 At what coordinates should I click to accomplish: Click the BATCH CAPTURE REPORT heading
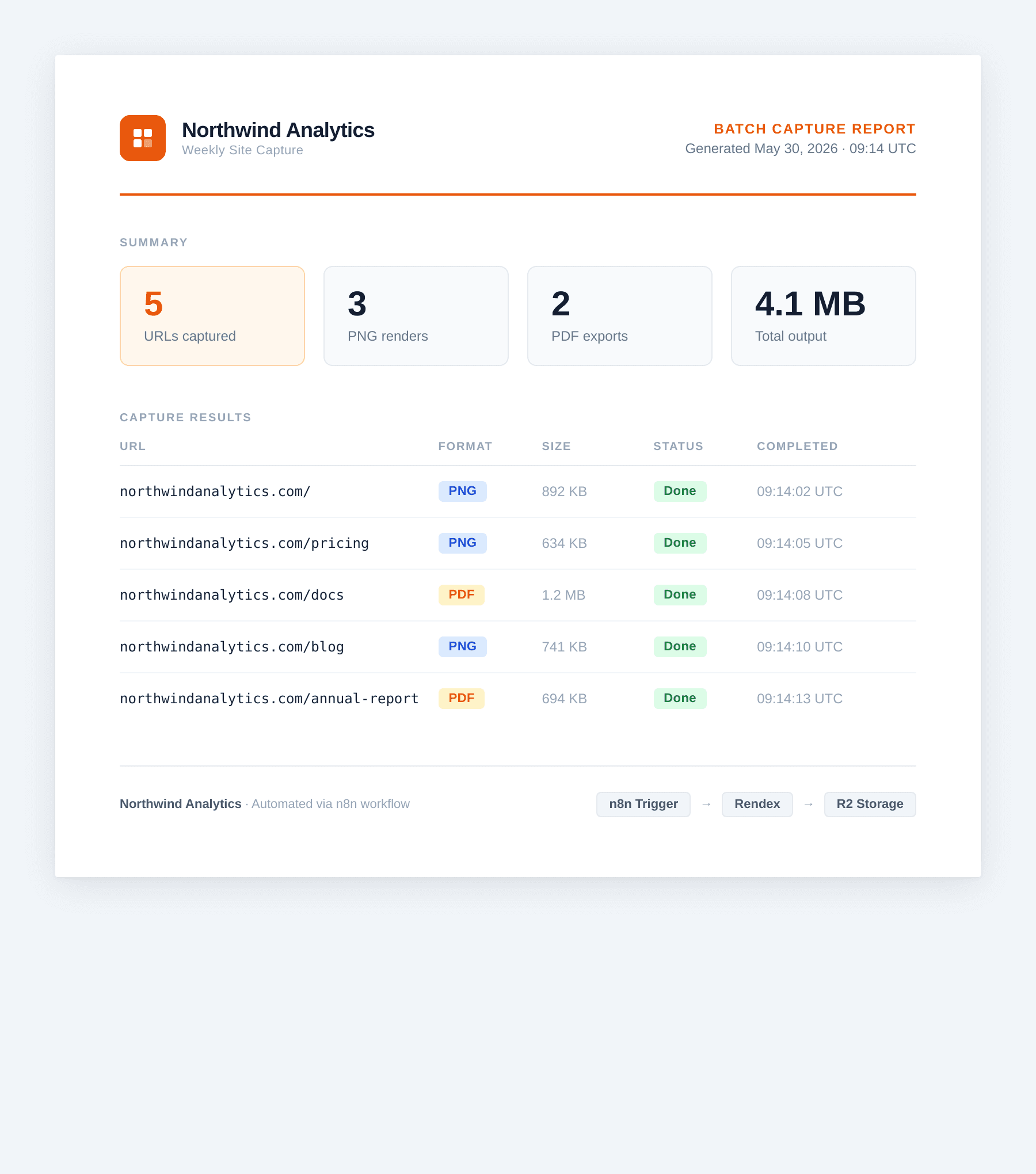tap(814, 129)
